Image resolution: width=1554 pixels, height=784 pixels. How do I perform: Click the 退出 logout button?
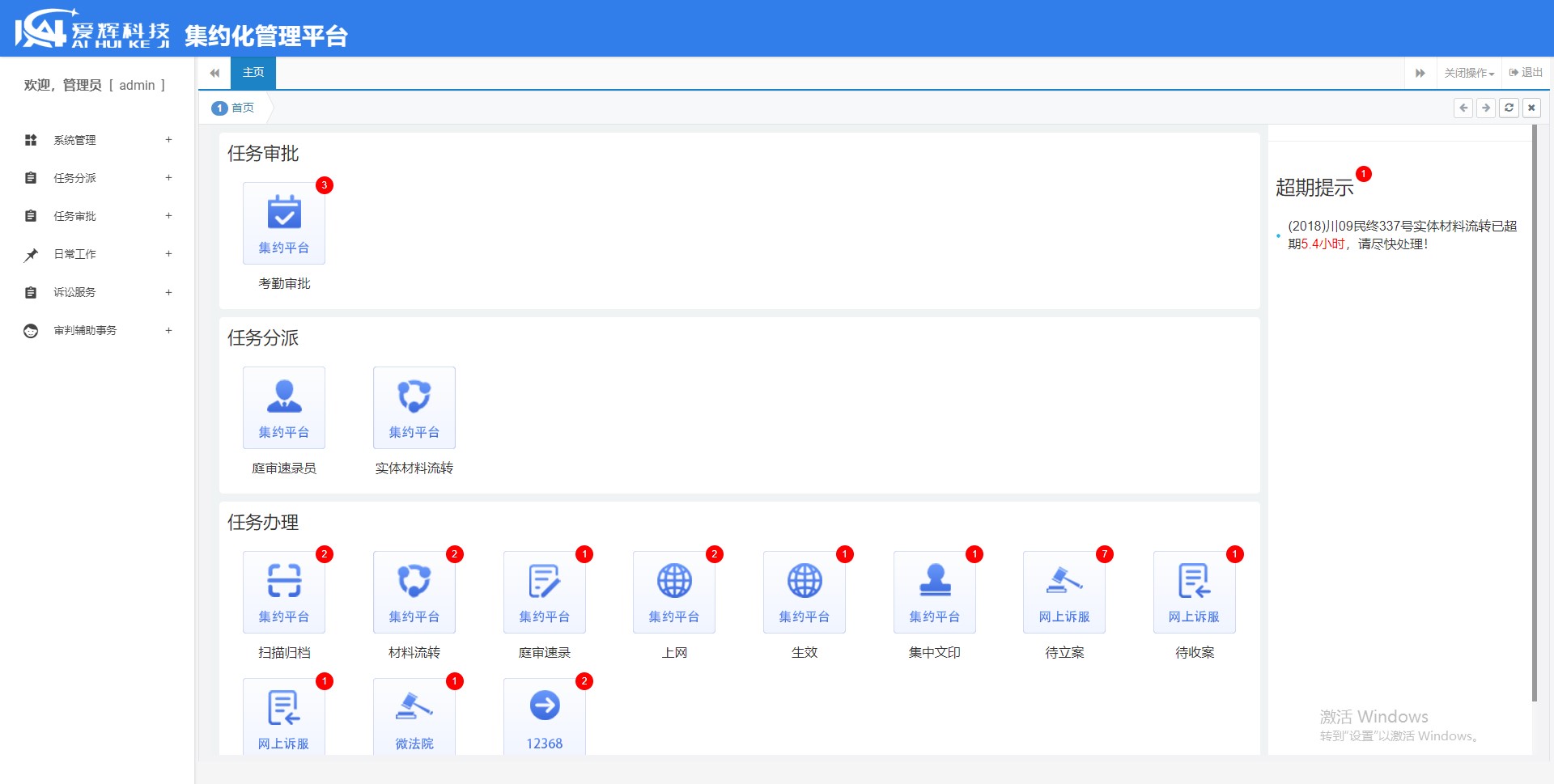coord(1526,73)
